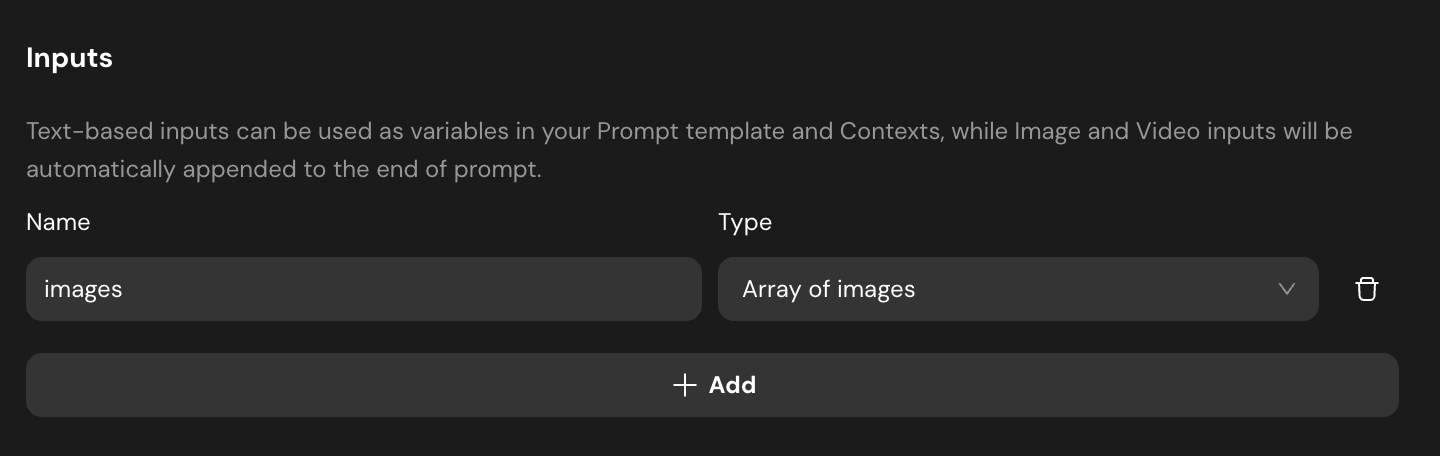Delete the images input with trash icon
The width and height of the screenshot is (1440, 456).
click(1366, 289)
